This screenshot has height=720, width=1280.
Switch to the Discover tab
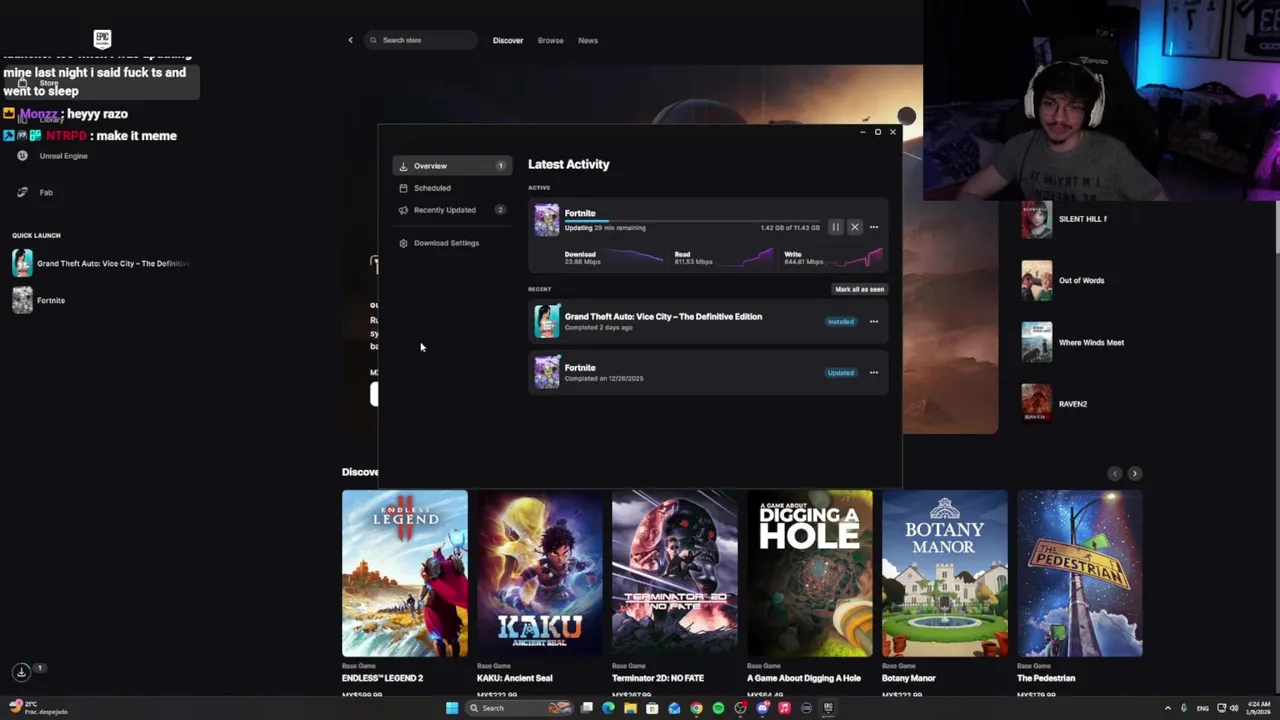click(508, 40)
